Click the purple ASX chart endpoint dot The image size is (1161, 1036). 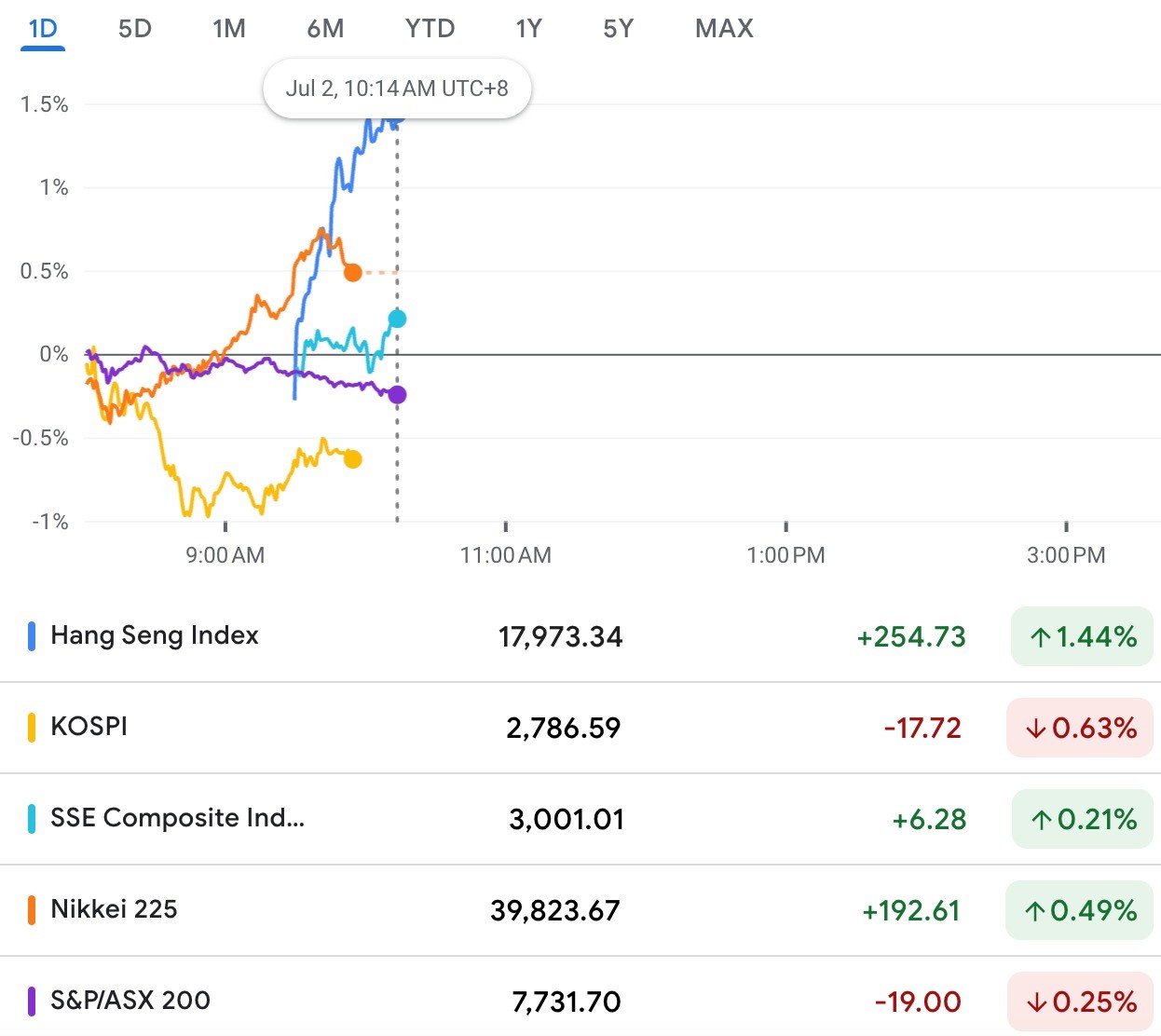click(397, 395)
